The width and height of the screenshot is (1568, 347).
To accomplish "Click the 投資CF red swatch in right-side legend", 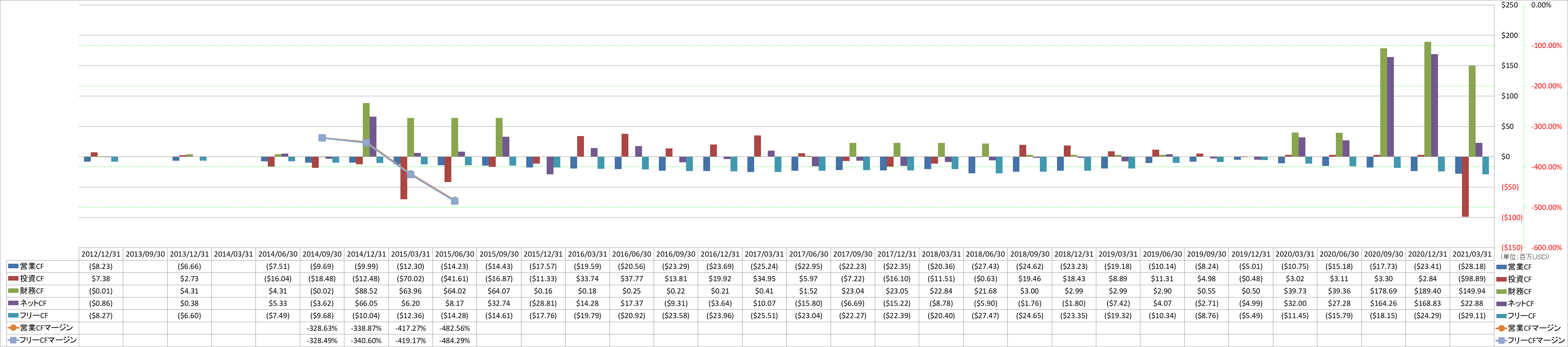I will coord(1501,279).
